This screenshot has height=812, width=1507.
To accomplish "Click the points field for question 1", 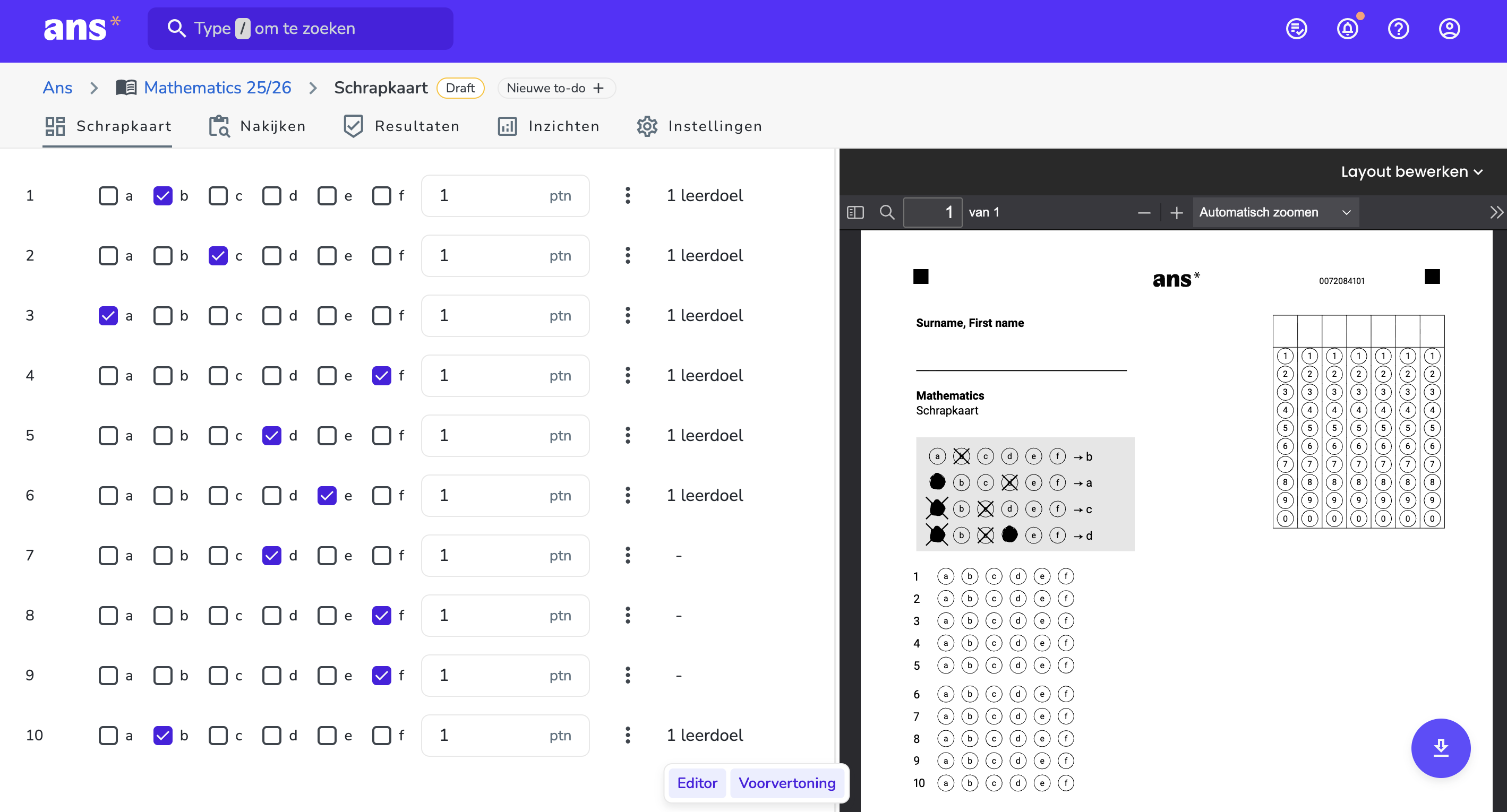I will click(x=505, y=196).
